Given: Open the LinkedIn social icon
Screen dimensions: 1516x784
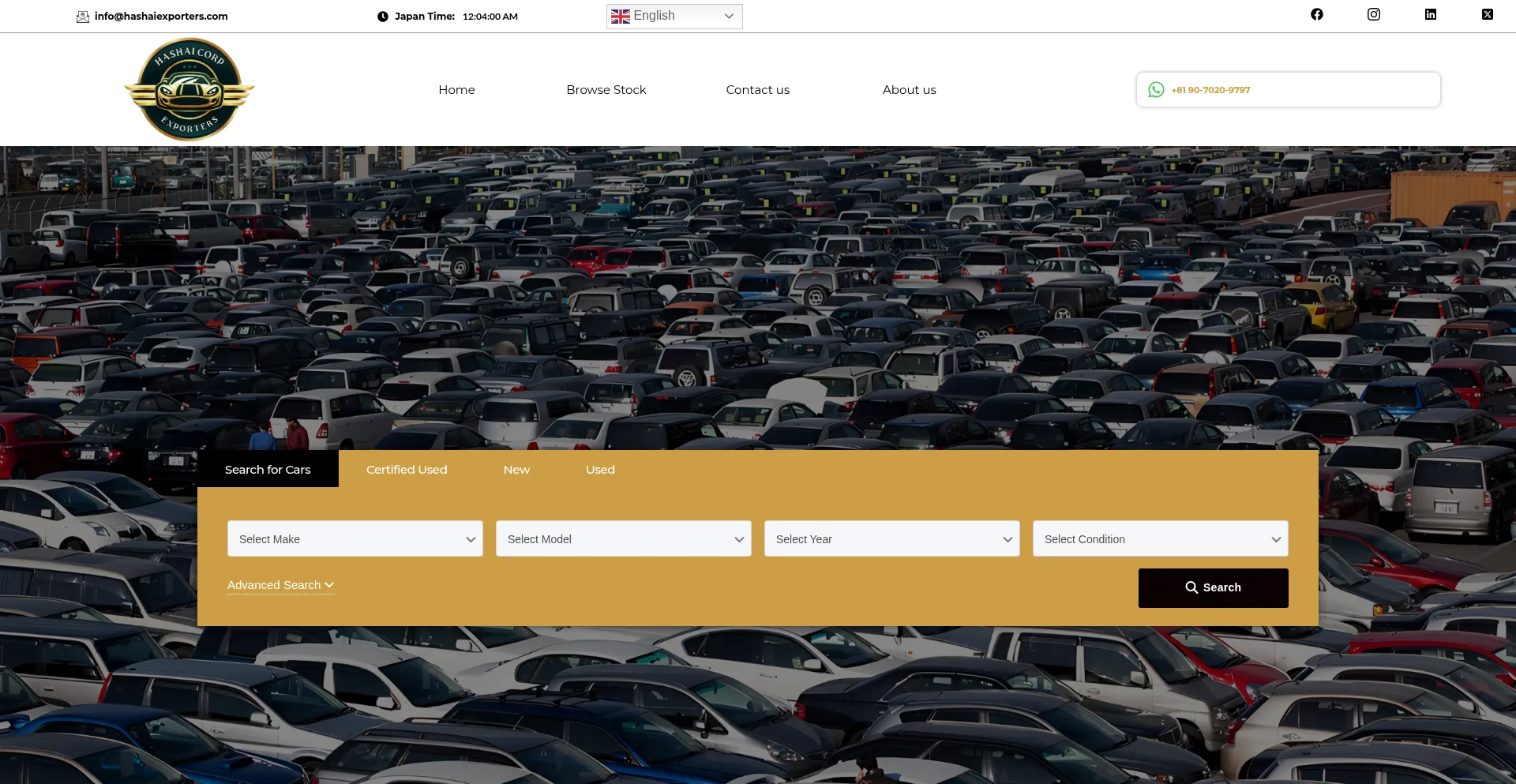Looking at the screenshot, I should pos(1431,14).
